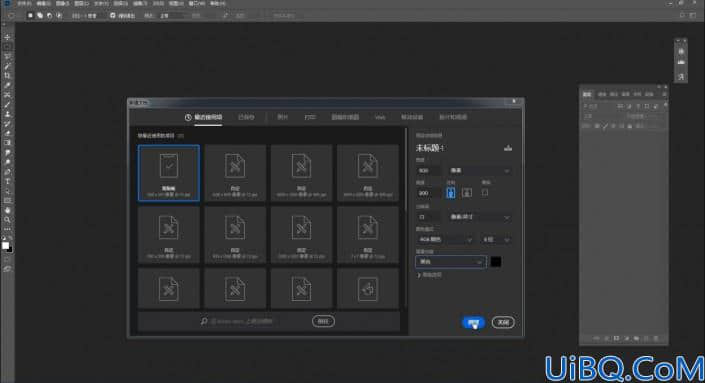Click the new adjustment layer icon
705x383 pixels.
coord(626,338)
